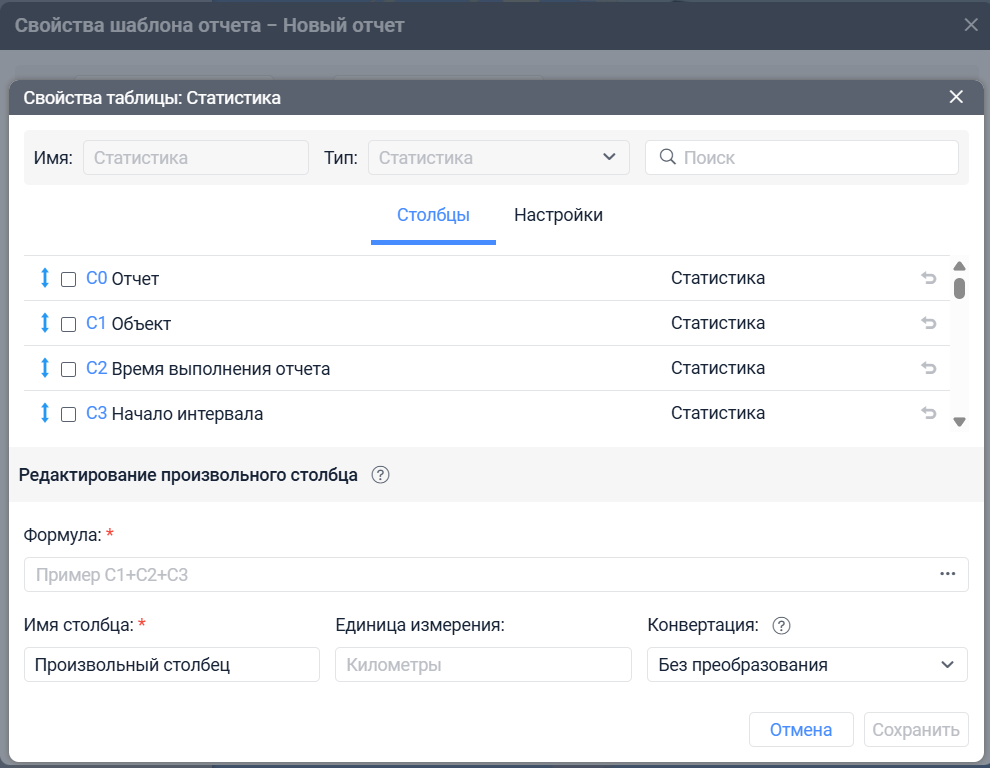The height and width of the screenshot is (768, 990).
Task: Click the Формула input field
Action: point(480,574)
